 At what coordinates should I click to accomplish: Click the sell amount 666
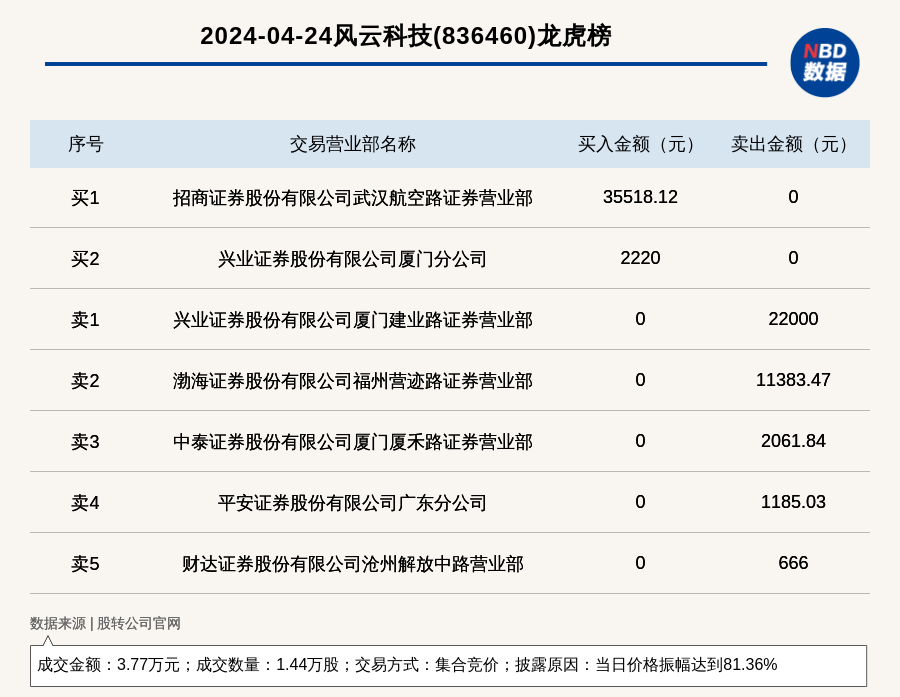coord(793,563)
